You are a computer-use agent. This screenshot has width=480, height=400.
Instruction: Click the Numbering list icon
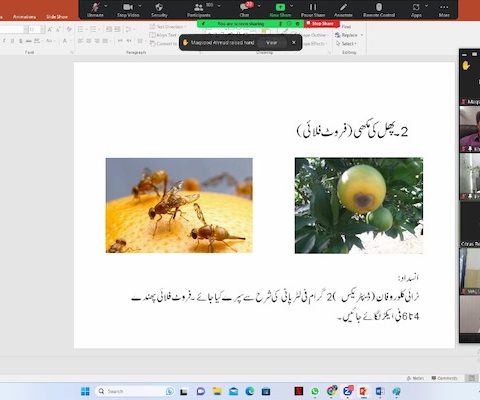pyautogui.click(x=93, y=30)
